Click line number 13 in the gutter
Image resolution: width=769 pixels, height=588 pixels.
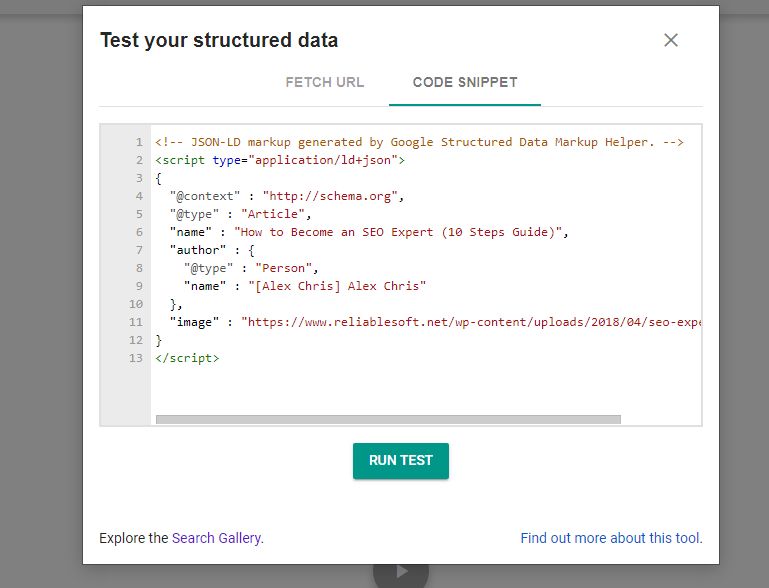coord(136,358)
